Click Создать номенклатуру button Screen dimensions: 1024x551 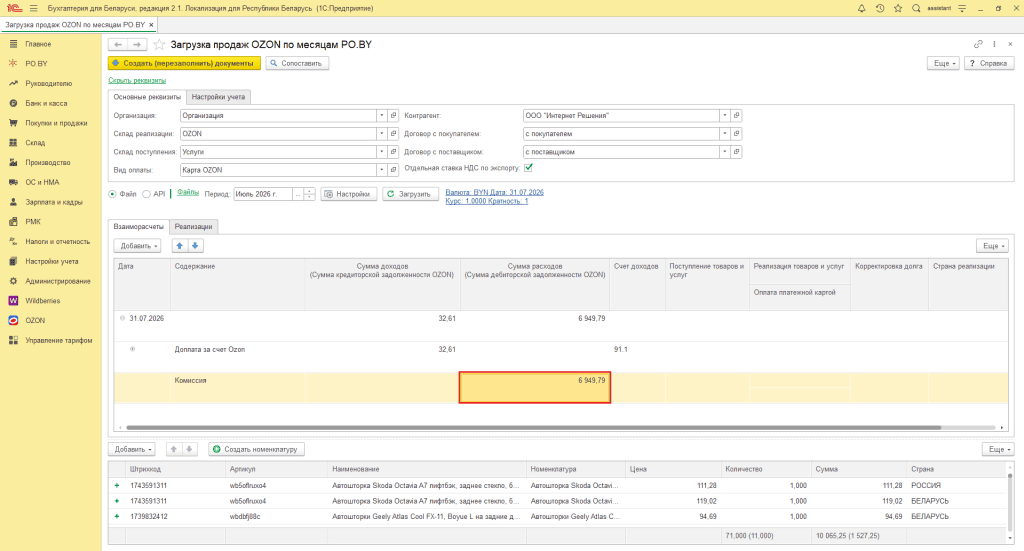click(256, 449)
